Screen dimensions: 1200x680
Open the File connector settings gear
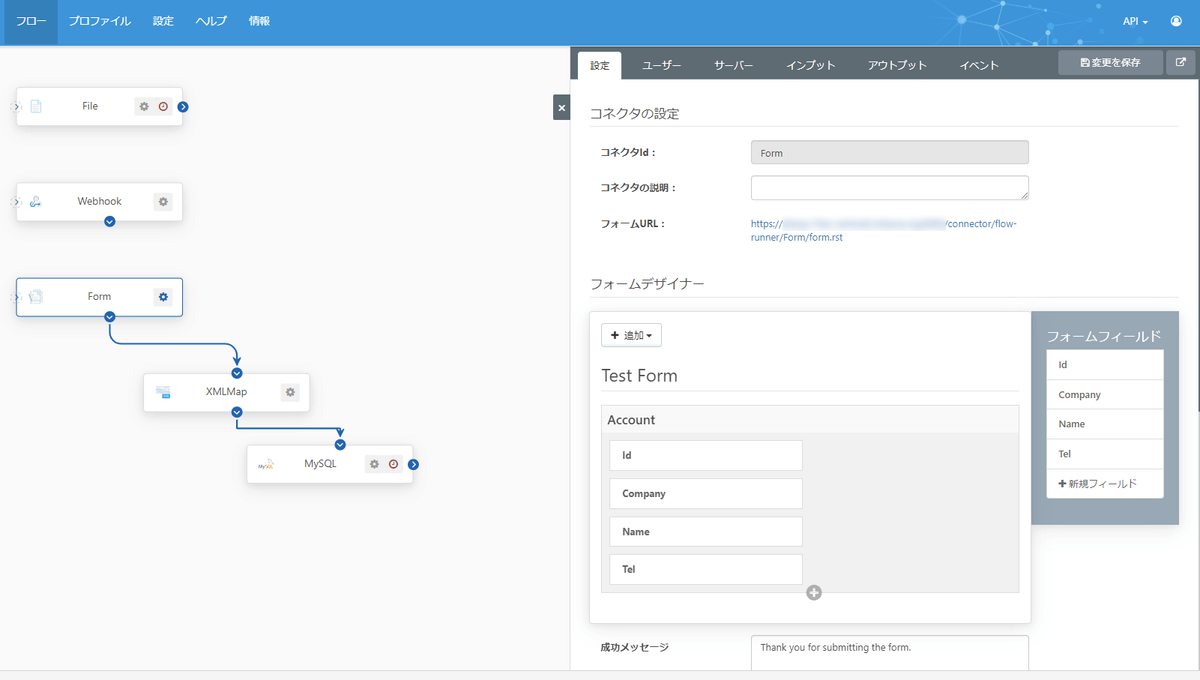[144, 106]
